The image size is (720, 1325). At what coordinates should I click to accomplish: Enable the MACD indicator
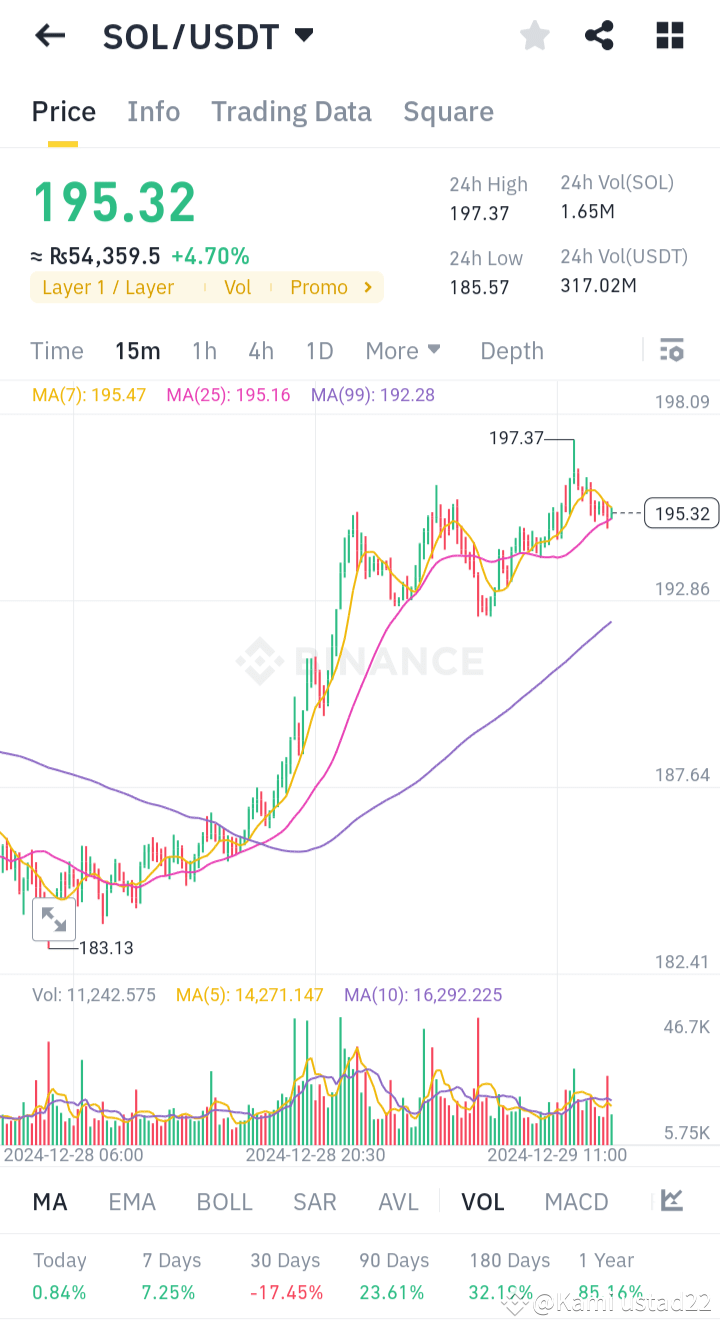[x=576, y=1201]
